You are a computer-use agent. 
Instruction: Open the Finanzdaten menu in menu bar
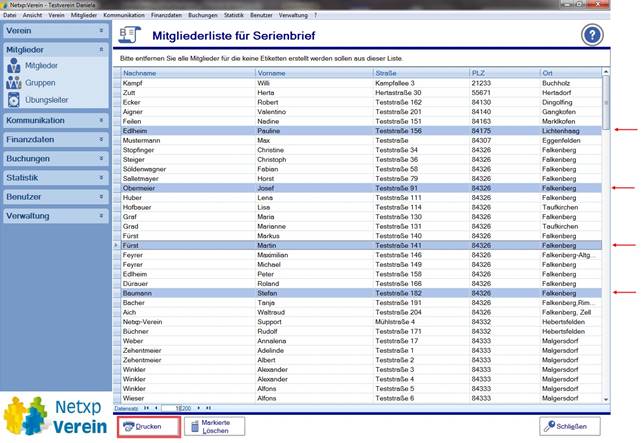(166, 15)
